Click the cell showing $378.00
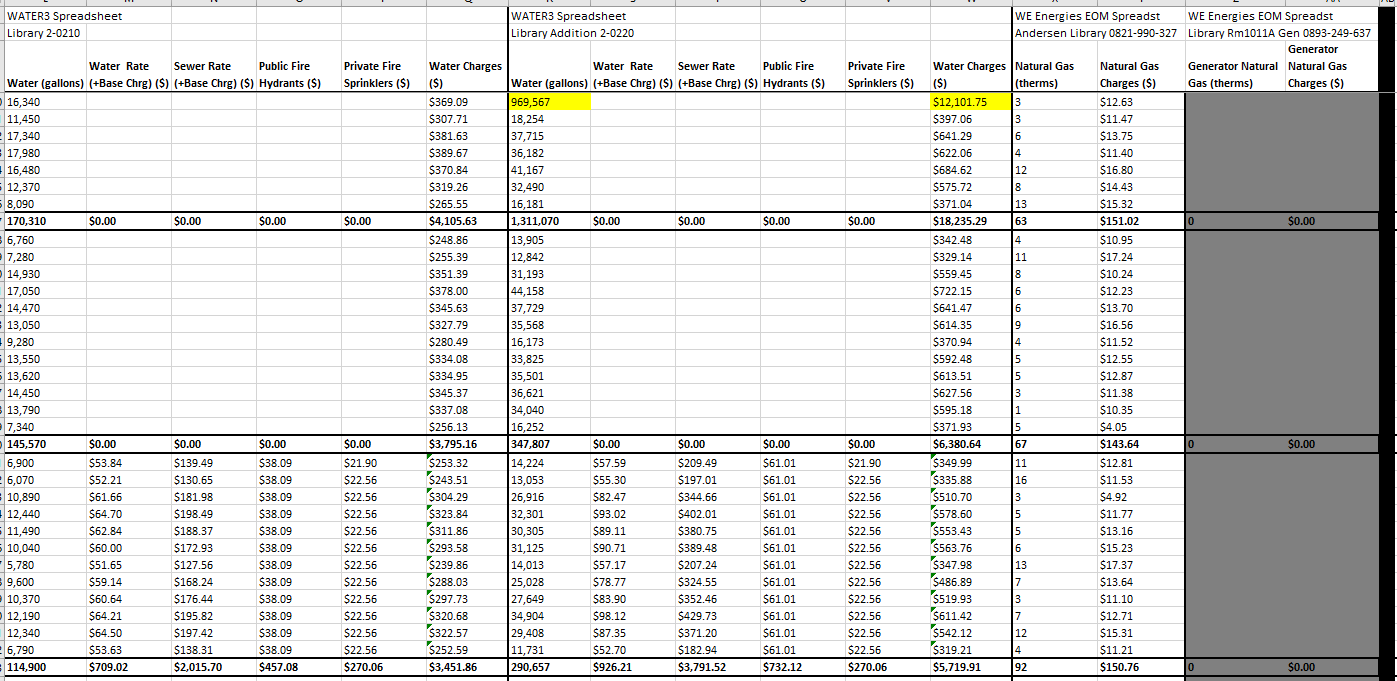Screen dimensions: 1397x681 (x=467, y=291)
